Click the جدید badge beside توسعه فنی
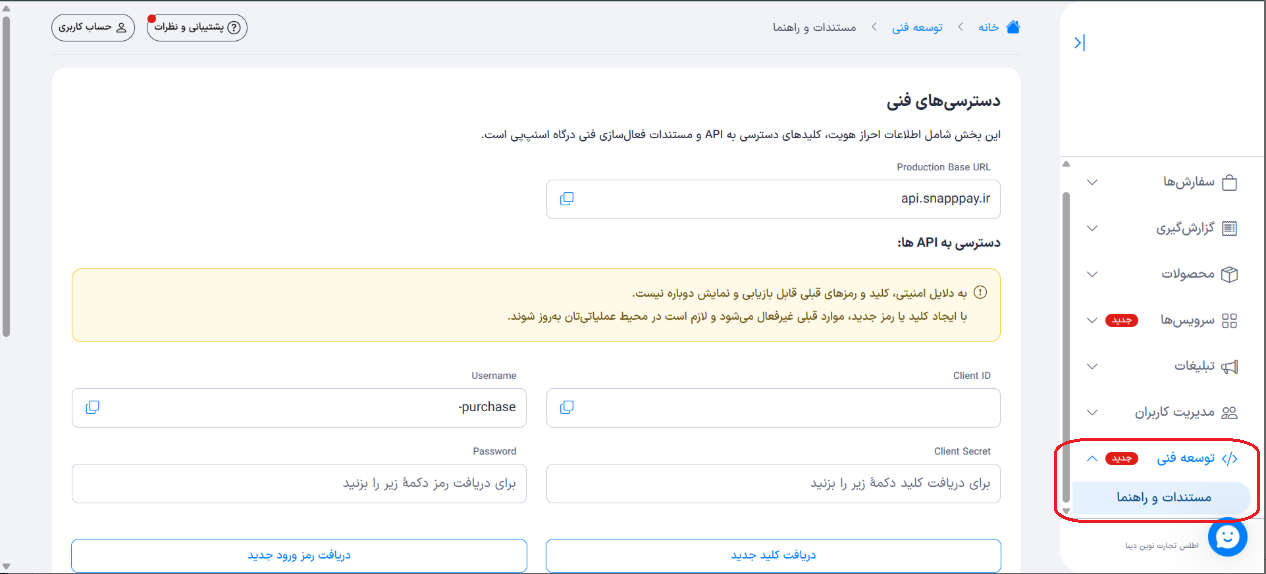 pyautogui.click(x=1122, y=458)
